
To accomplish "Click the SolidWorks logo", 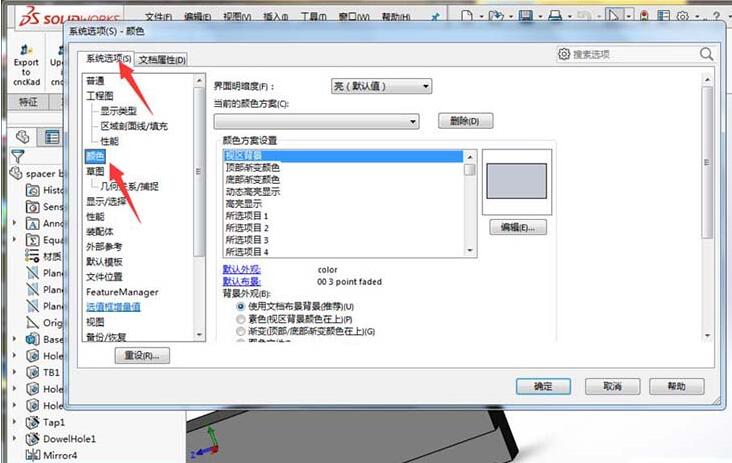I will (69, 18).
